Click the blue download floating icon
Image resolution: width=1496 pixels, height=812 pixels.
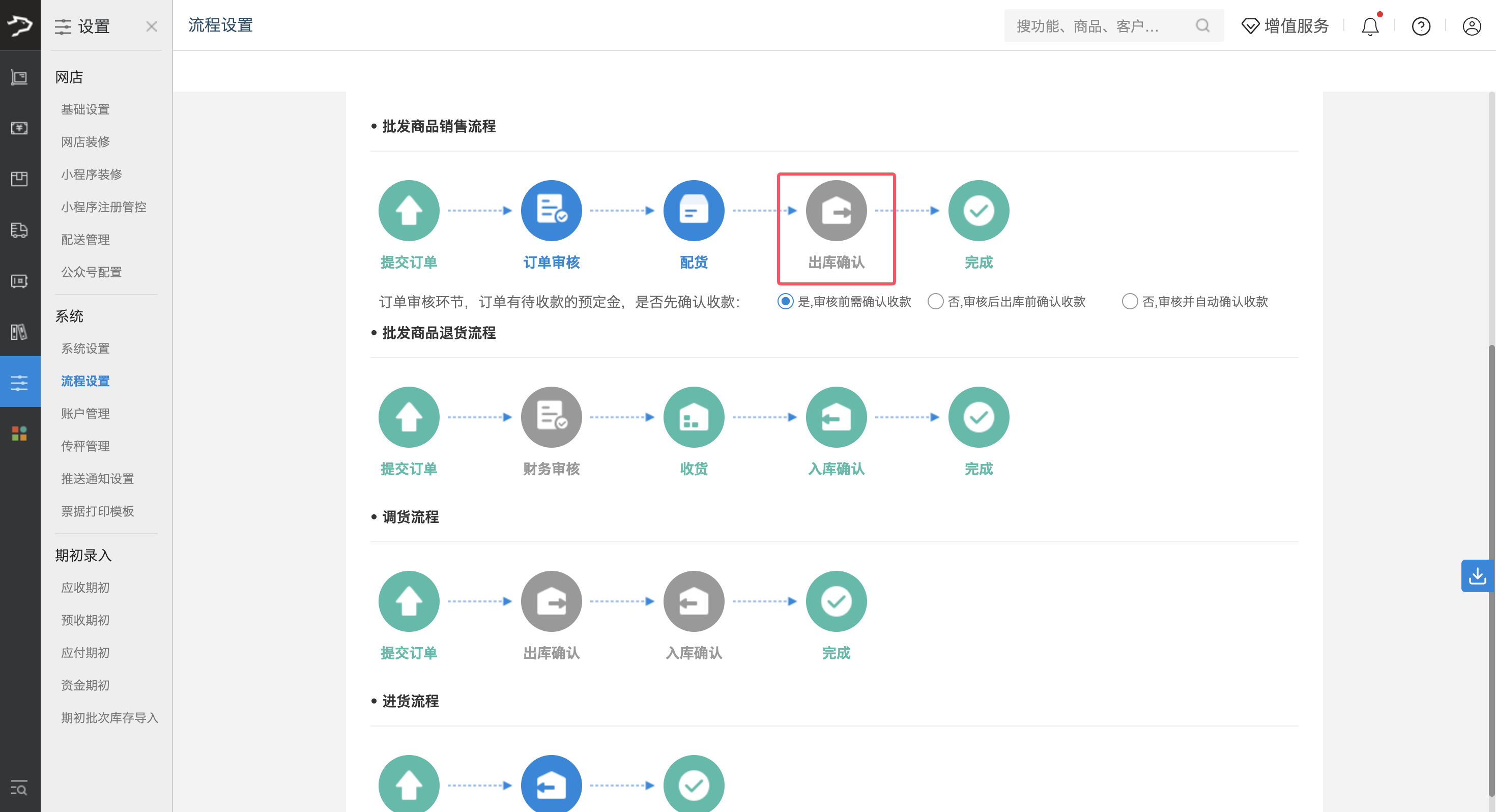pyautogui.click(x=1477, y=575)
